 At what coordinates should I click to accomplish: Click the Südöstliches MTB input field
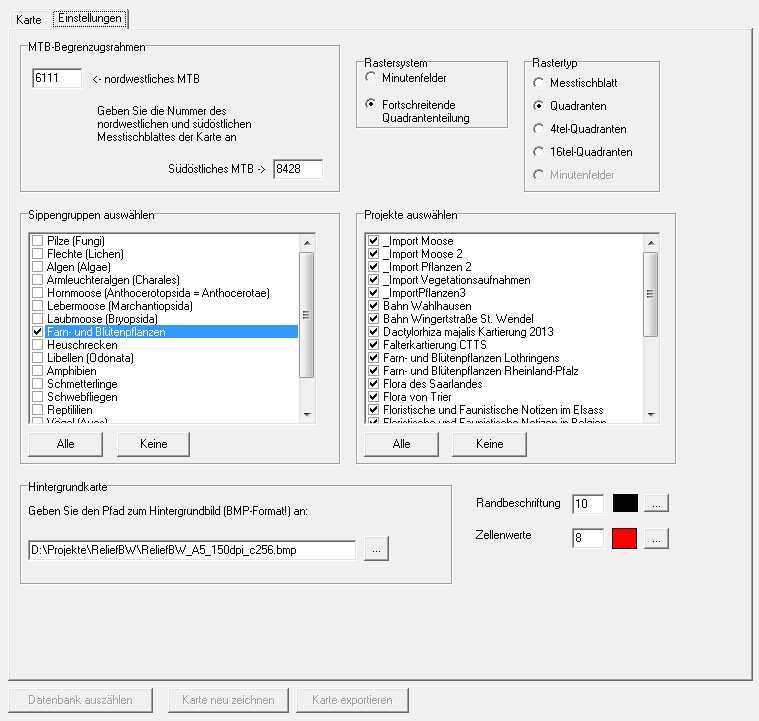click(x=298, y=169)
